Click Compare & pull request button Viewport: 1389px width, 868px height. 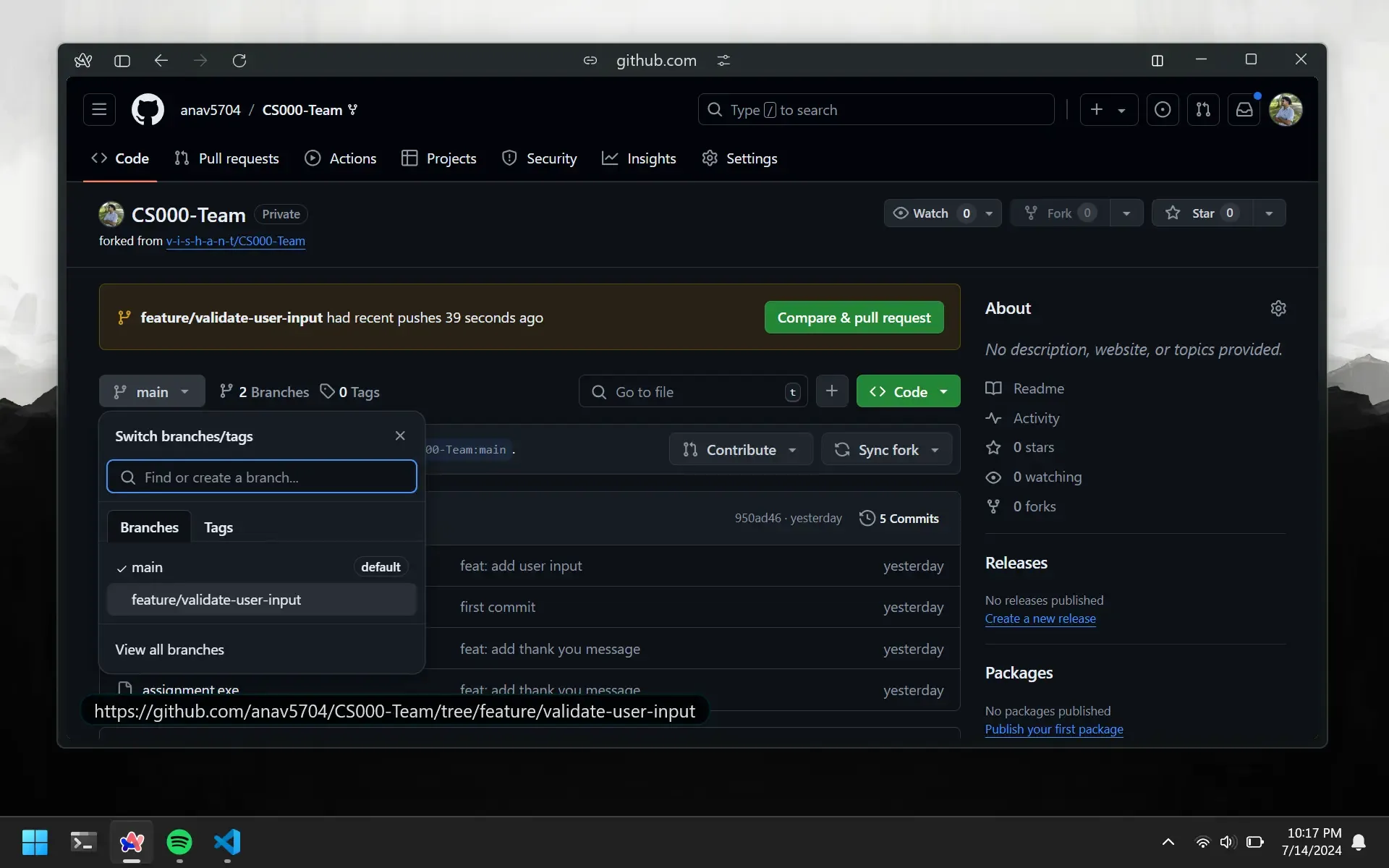click(x=854, y=317)
